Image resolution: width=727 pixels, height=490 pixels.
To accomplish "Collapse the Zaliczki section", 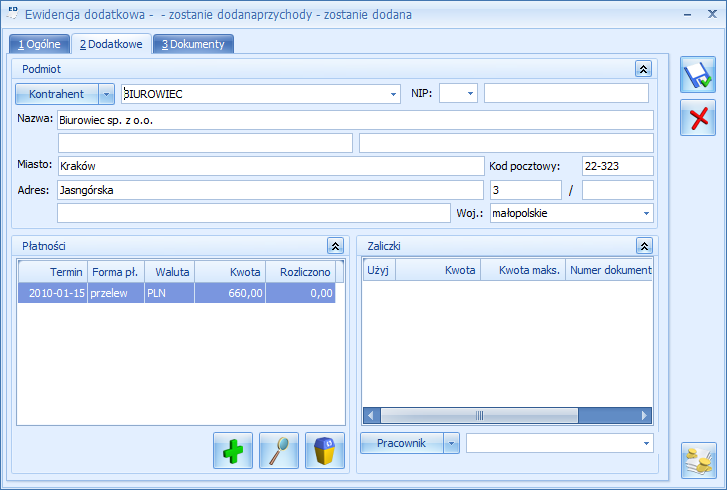I will click(644, 246).
